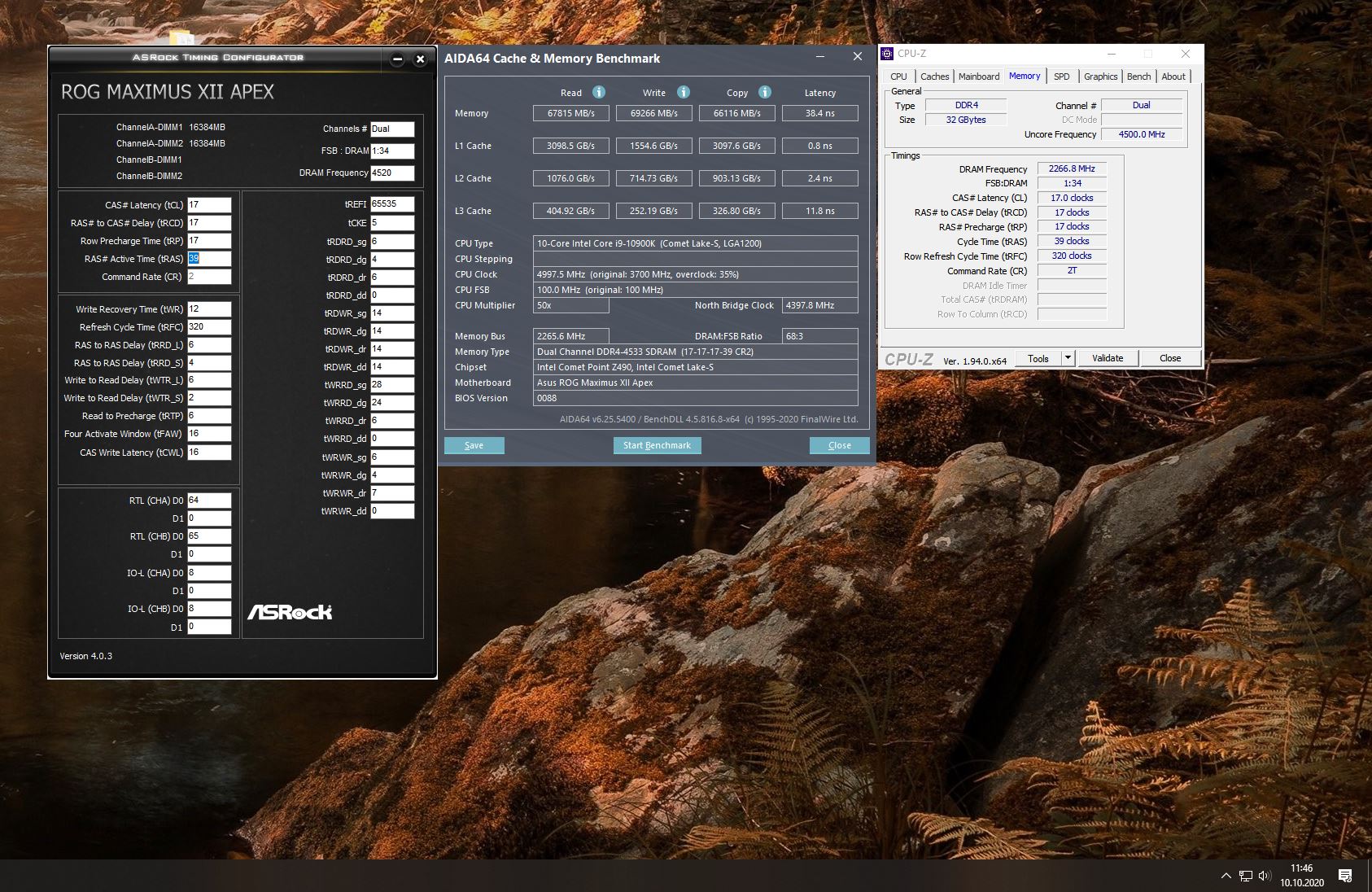The height and width of the screenshot is (892, 1372).
Task: Click the CAS# Latency (tCL) value field
Action: [209, 205]
